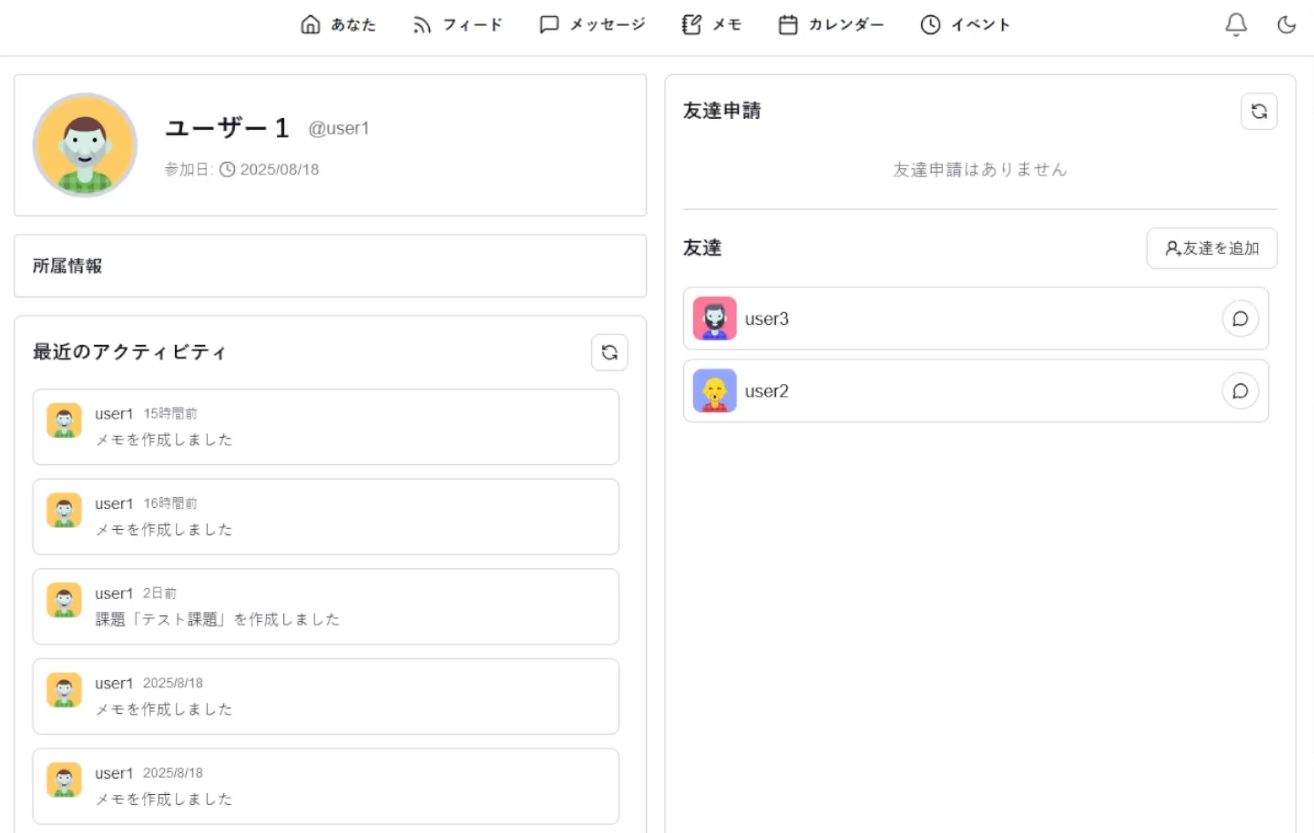This screenshot has height=833, width=1314.
Task: Open the メッセージ tab
Action: click(x=592, y=25)
